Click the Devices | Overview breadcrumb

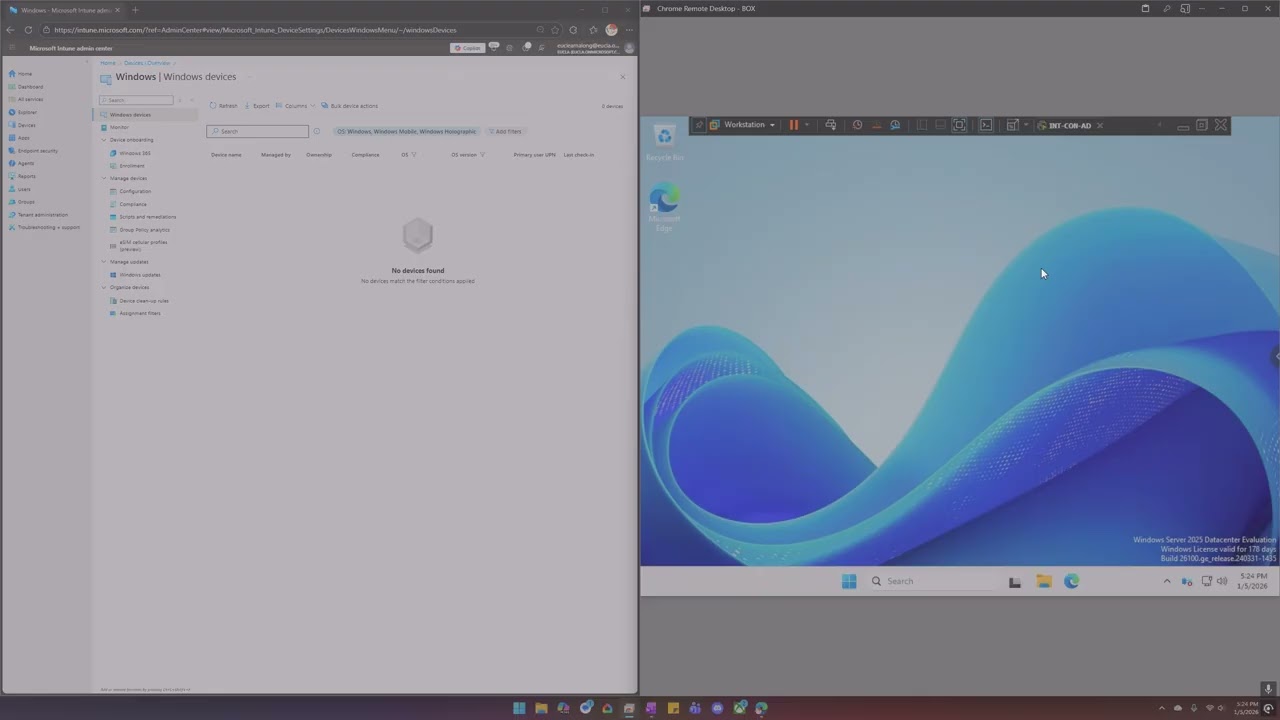pos(147,63)
